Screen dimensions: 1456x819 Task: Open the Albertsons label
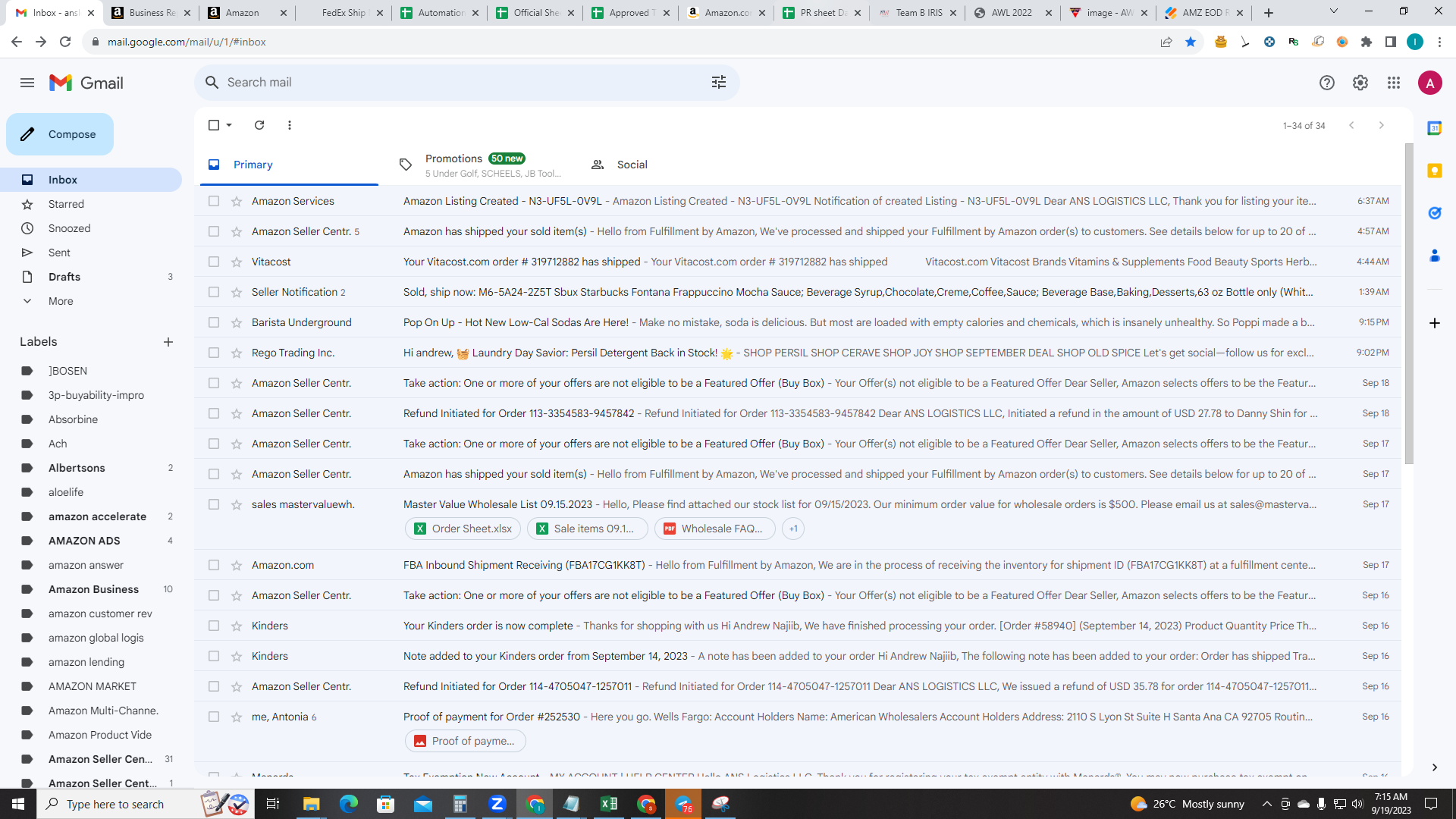pos(77,468)
